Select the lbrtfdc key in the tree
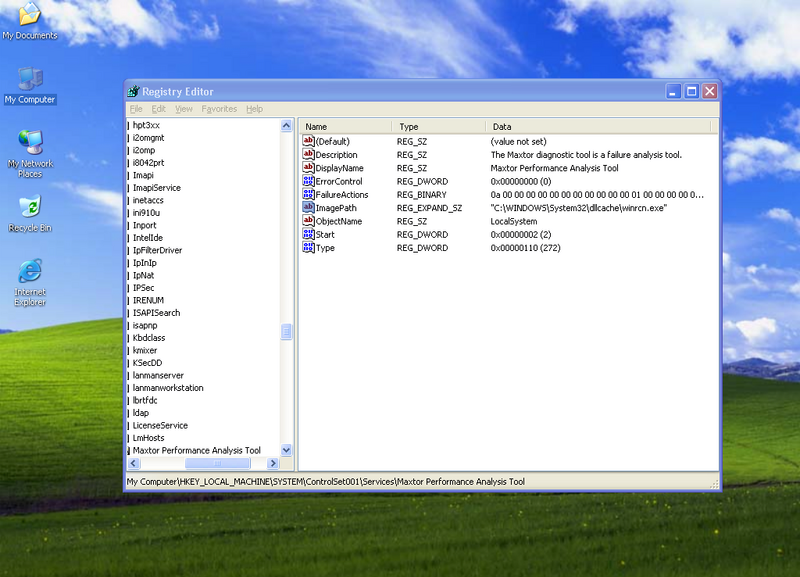The height and width of the screenshot is (577, 800). click(145, 400)
